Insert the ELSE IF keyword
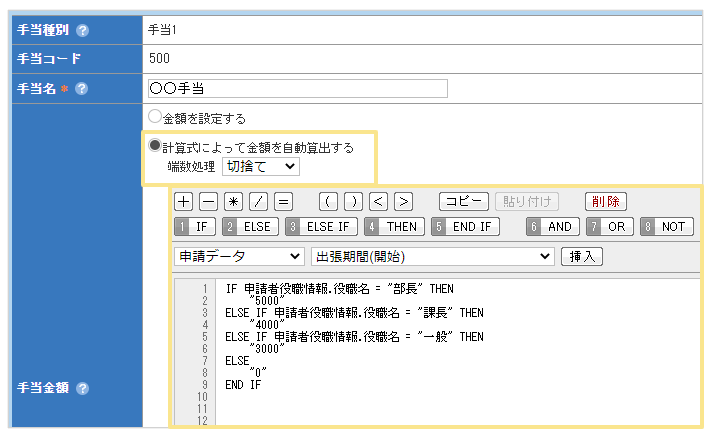This screenshot has width=714, height=446. (x=321, y=226)
